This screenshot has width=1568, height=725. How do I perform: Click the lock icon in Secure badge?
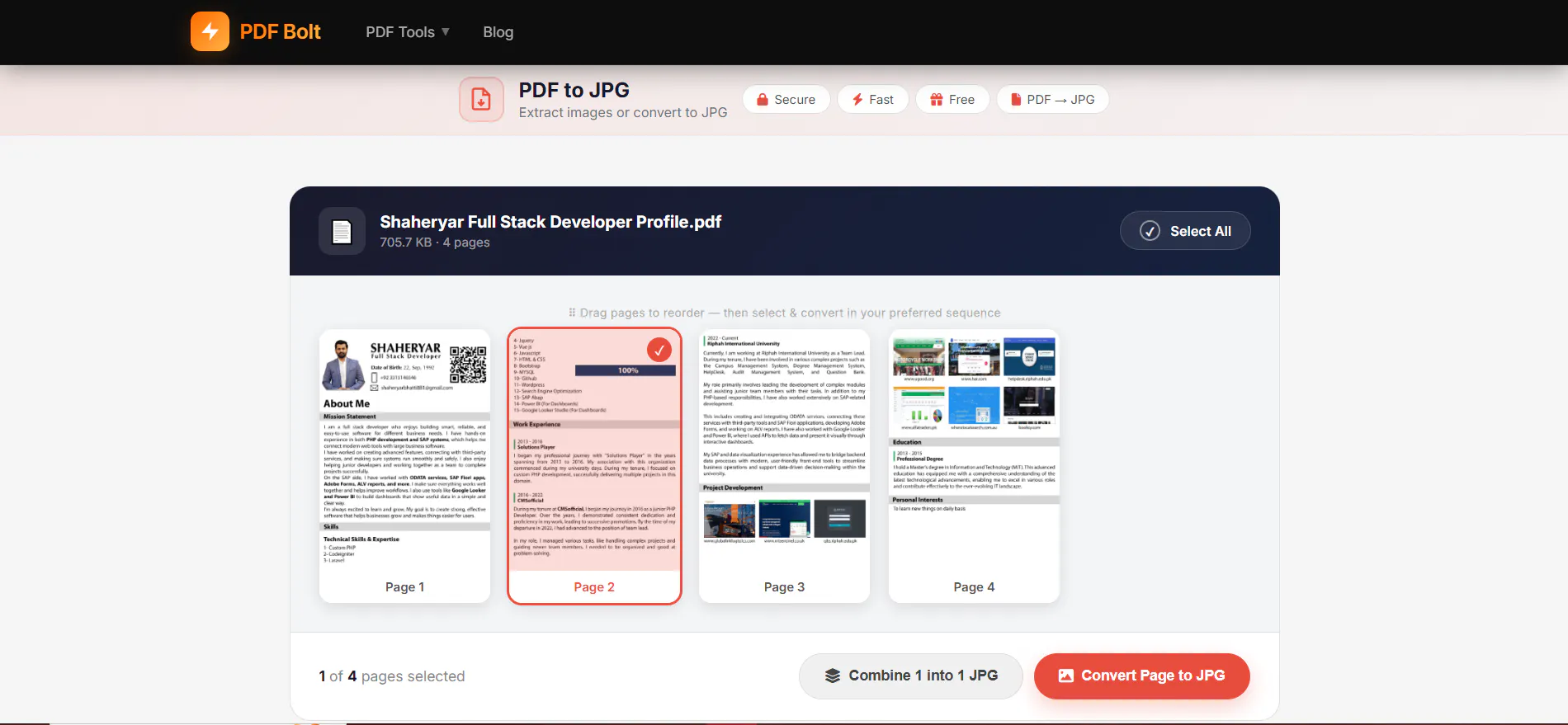[763, 100]
